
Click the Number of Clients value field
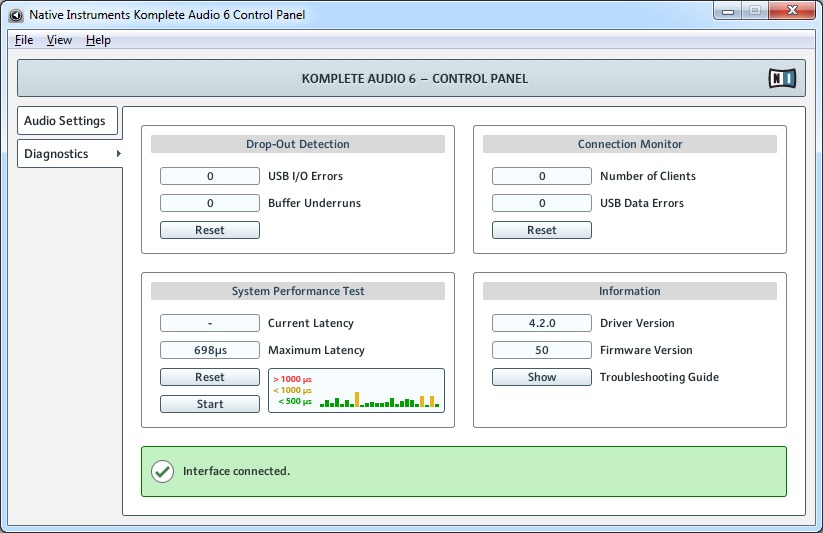(542, 176)
